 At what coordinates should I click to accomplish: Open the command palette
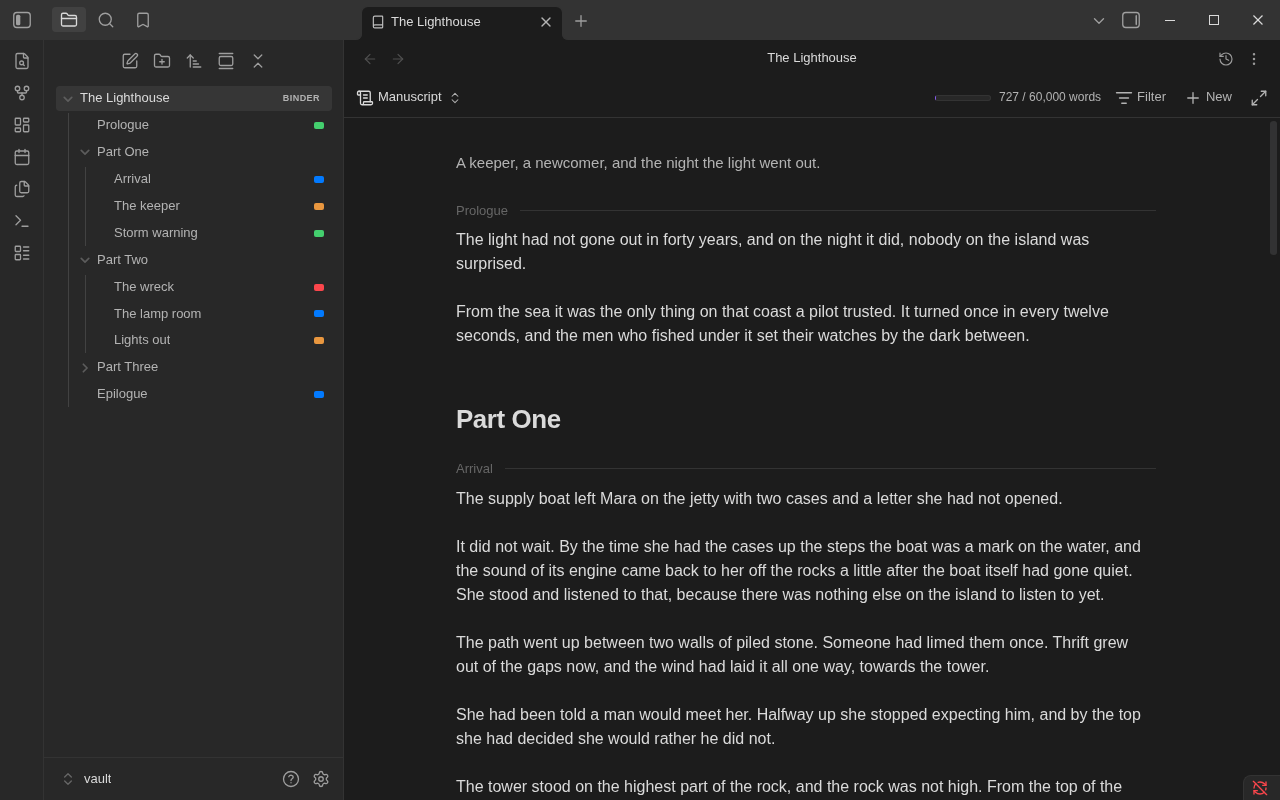pos(22,221)
